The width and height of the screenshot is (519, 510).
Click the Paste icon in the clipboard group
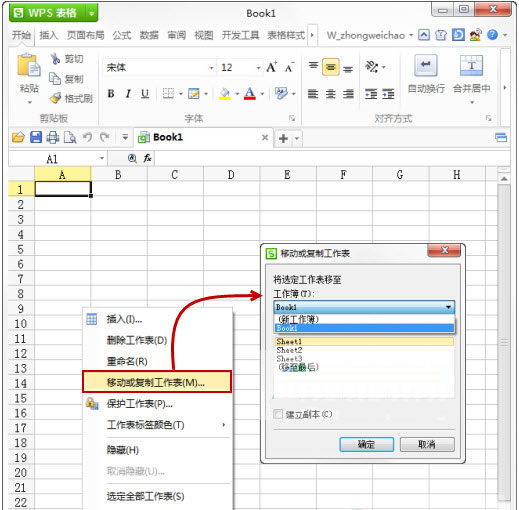click(29, 65)
